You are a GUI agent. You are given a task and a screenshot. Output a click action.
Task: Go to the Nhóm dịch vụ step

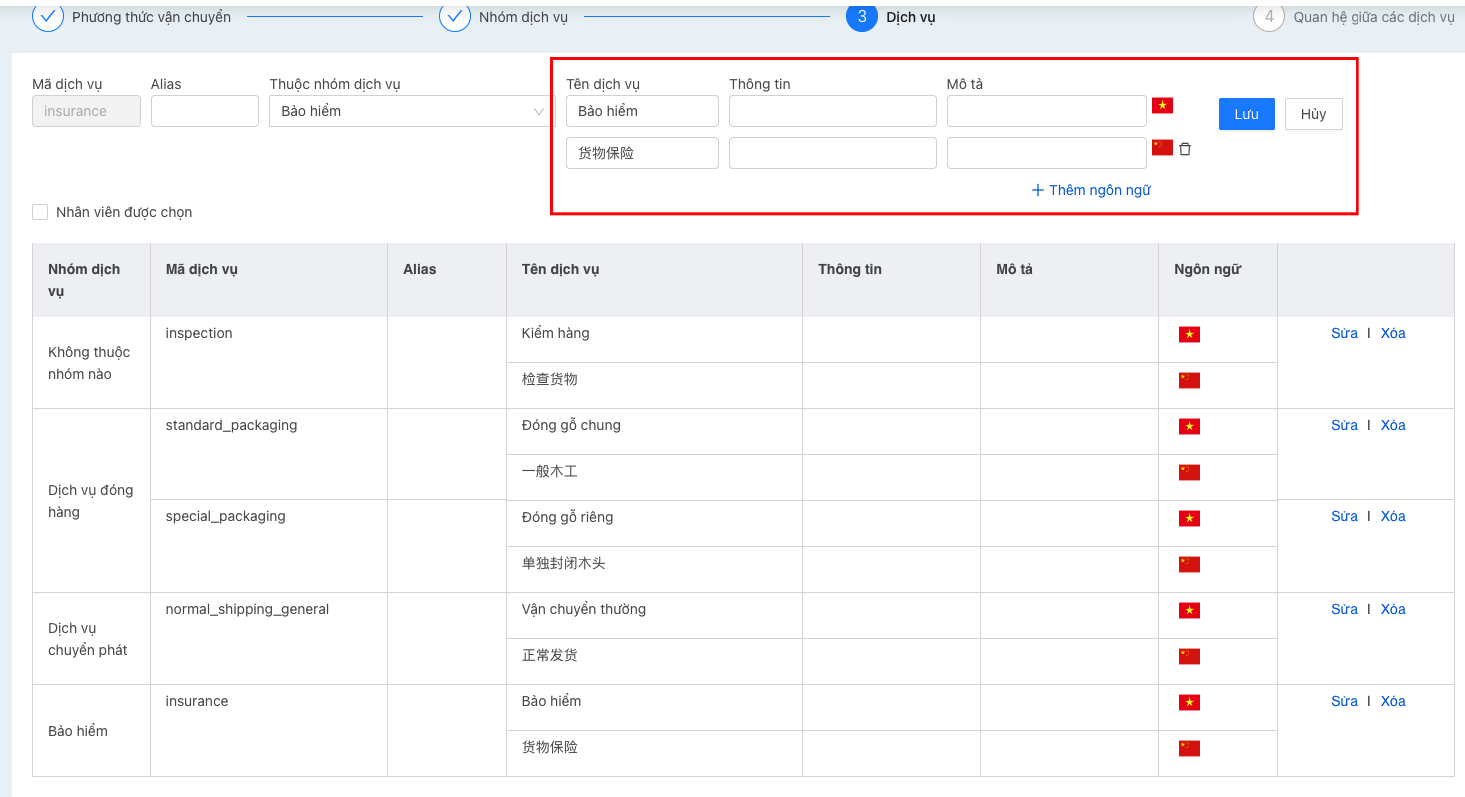[455, 17]
